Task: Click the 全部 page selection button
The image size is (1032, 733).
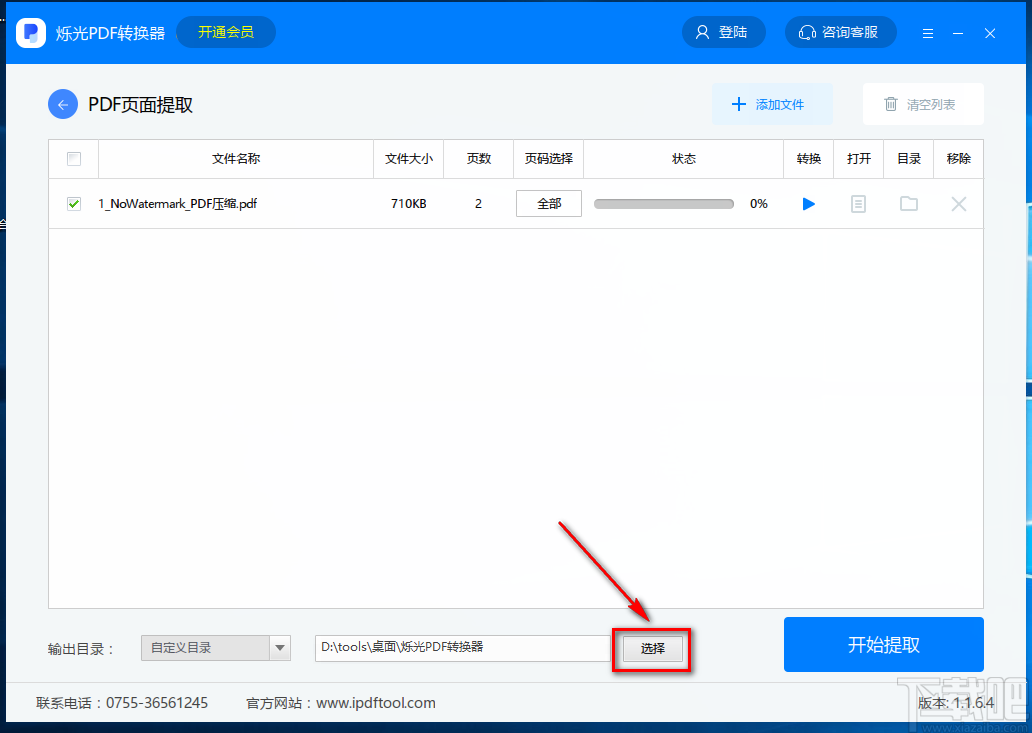Action: pos(549,204)
